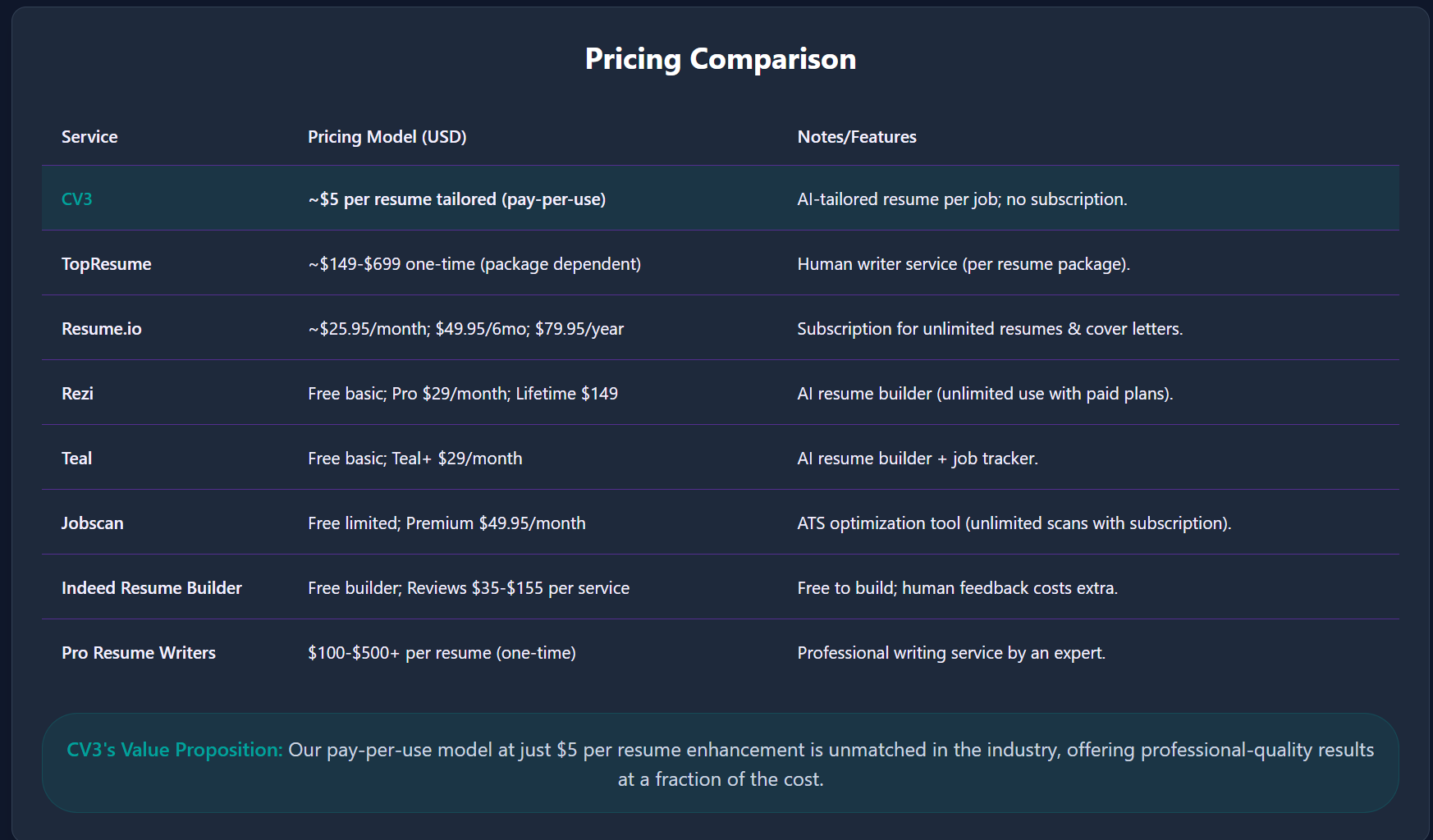The height and width of the screenshot is (840, 1433).
Task: Click Teal's job tracker notes cell
Action: click(917, 459)
